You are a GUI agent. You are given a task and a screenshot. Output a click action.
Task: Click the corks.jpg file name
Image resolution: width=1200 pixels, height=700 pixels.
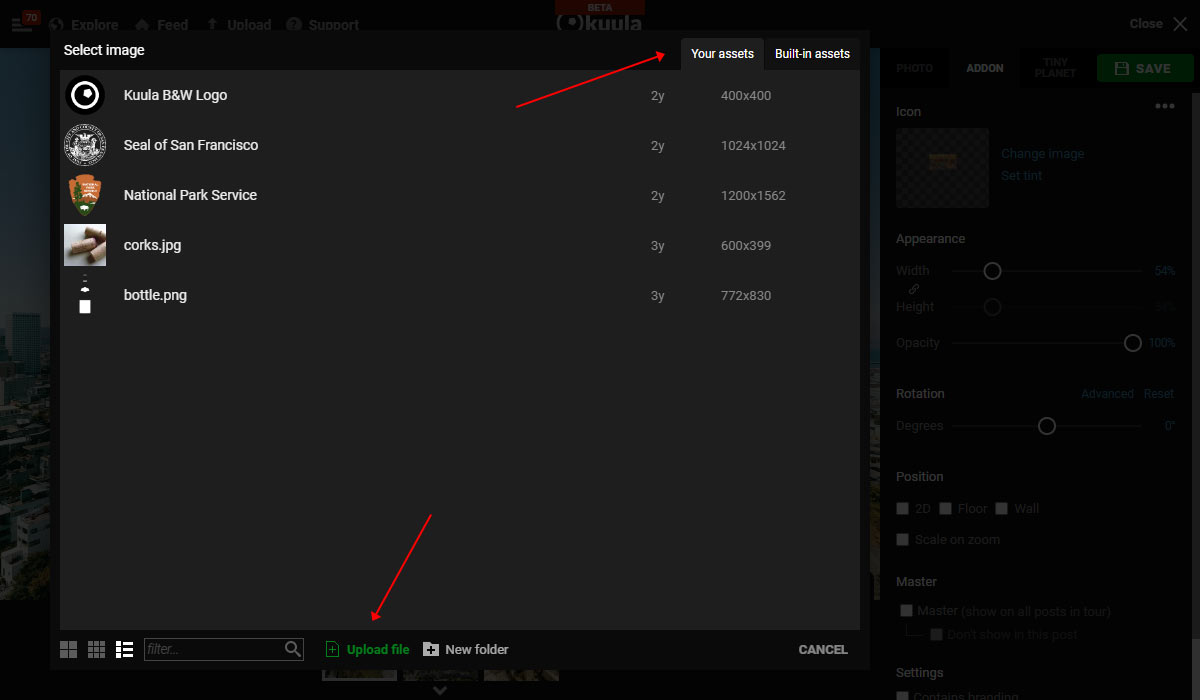point(152,245)
